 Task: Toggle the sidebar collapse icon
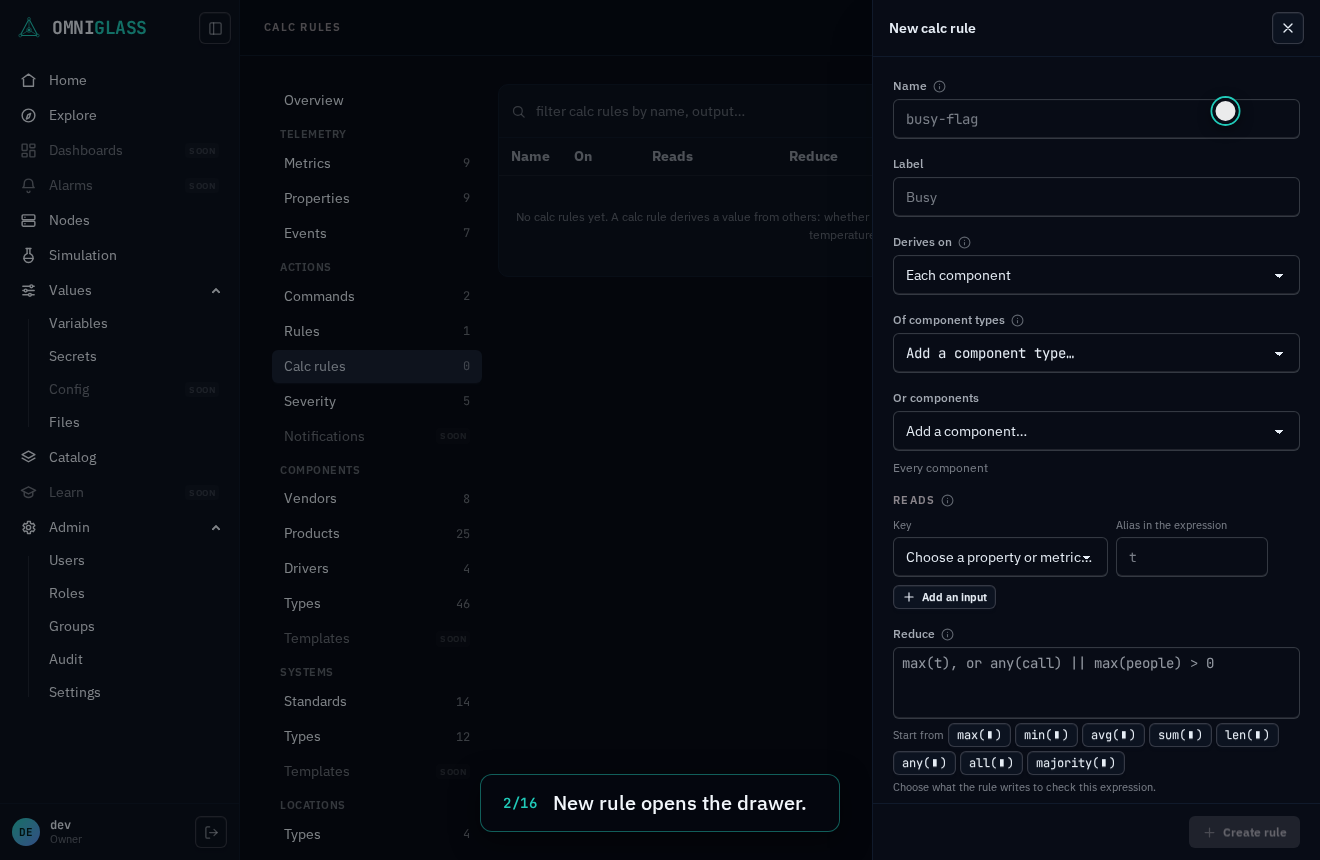coord(215,28)
